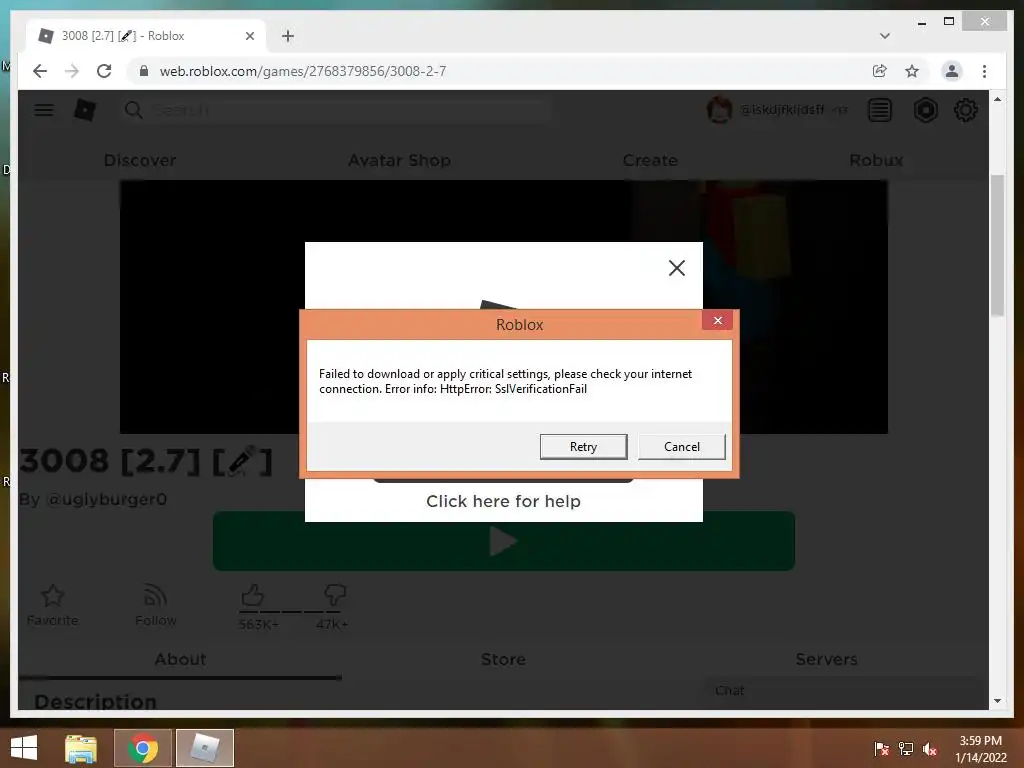Viewport: 1024px width, 768px height.
Task: Open the Chrome three-dot menu
Action: coord(984,71)
